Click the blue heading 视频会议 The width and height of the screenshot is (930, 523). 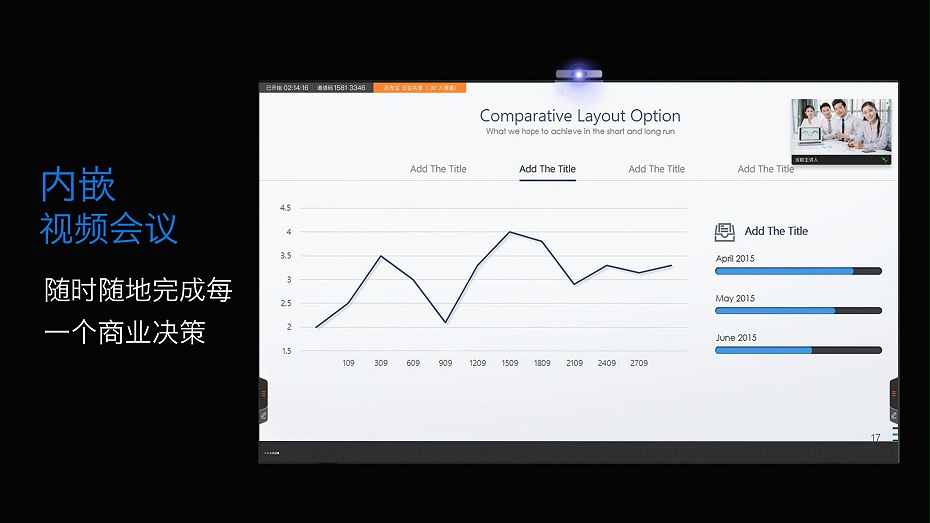(109, 228)
